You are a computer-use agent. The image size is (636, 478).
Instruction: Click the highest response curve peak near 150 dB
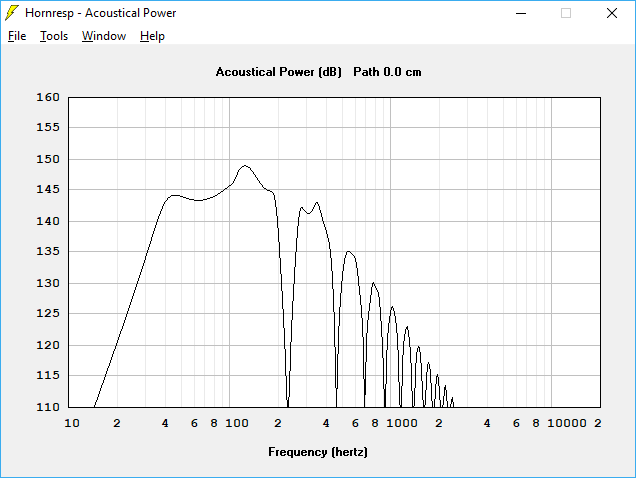[245, 166]
